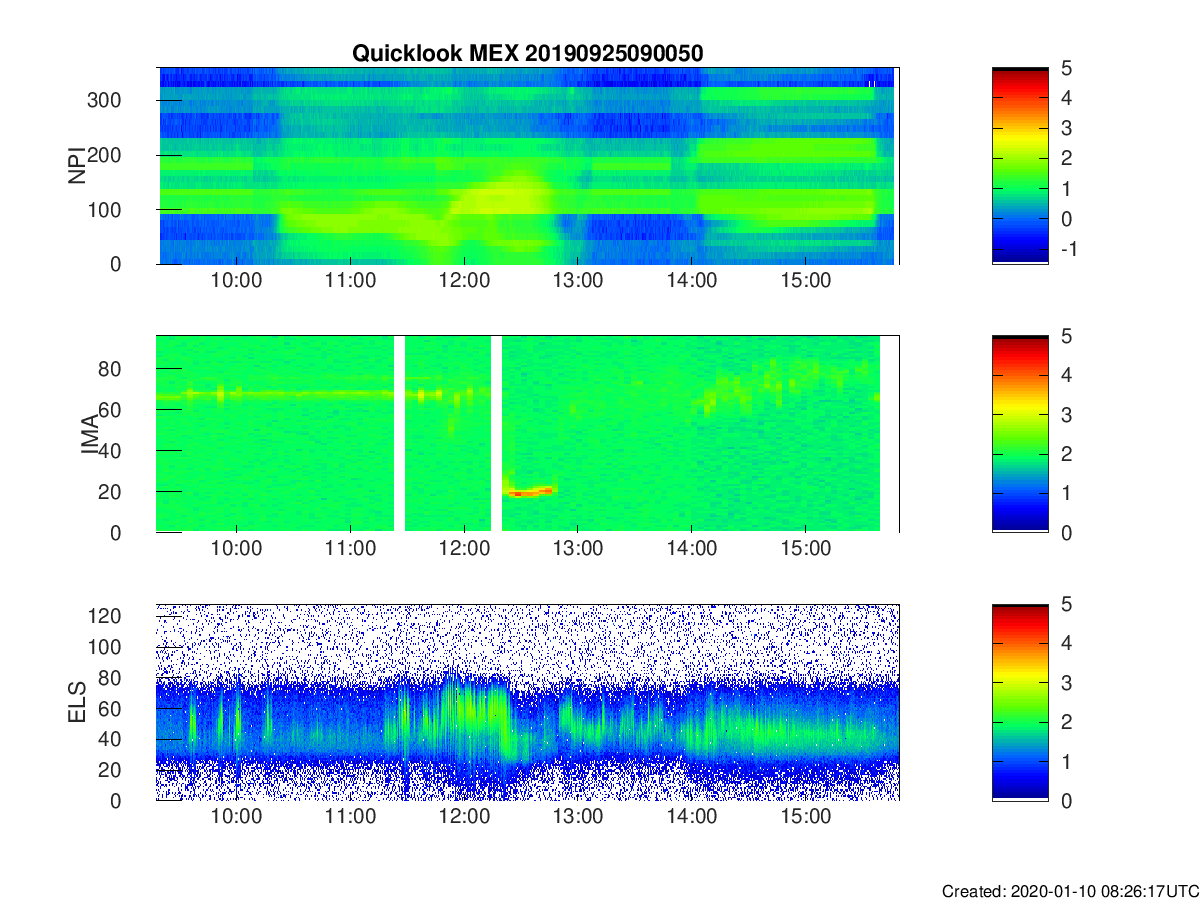Click the ELS colorbar
The height and width of the screenshot is (900, 1200).
1020,702
